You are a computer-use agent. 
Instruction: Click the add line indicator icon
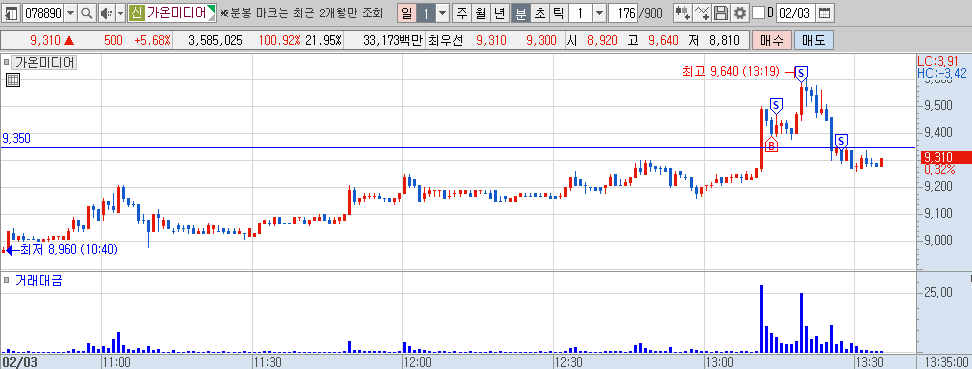pyautogui.click(x=702, y=12)
